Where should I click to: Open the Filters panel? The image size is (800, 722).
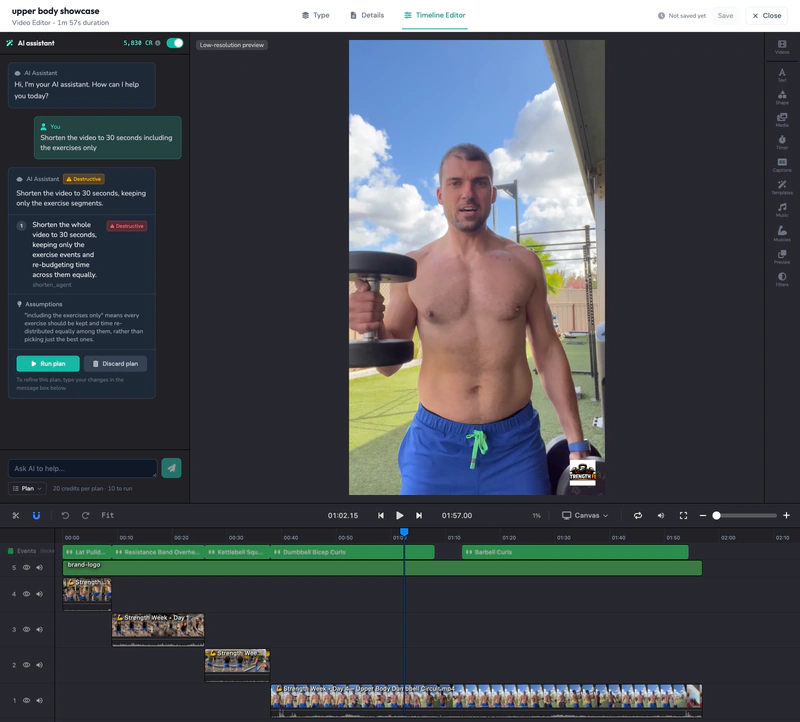click(782, 279)
